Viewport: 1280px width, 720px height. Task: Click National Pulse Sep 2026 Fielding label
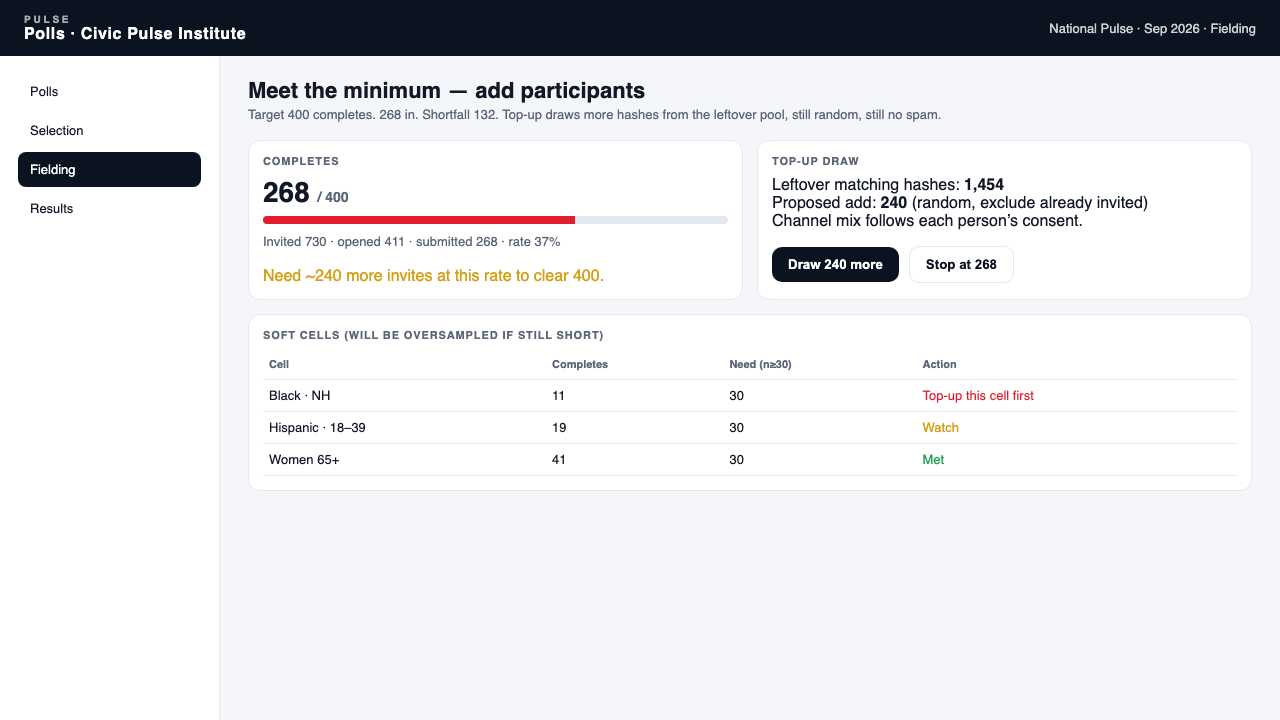click(x=1152, y=29)
